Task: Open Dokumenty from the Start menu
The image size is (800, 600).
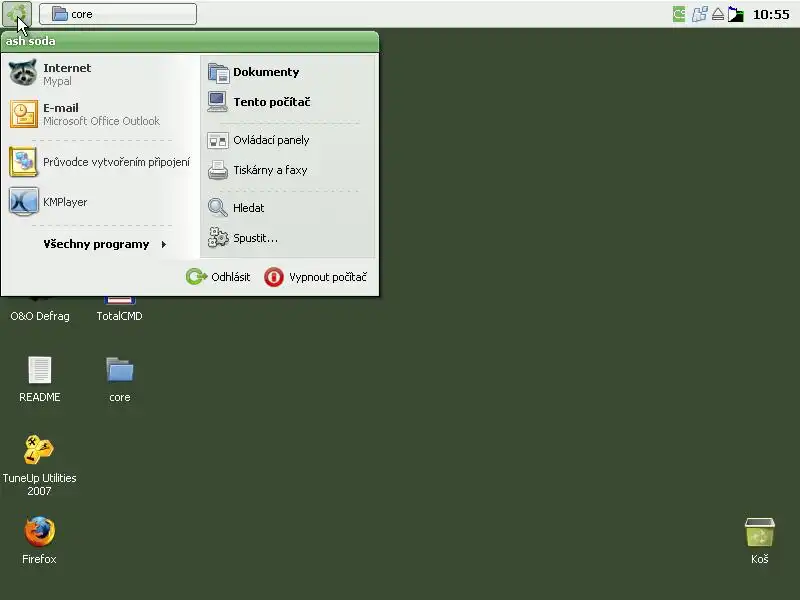Action: click(288, 72)
